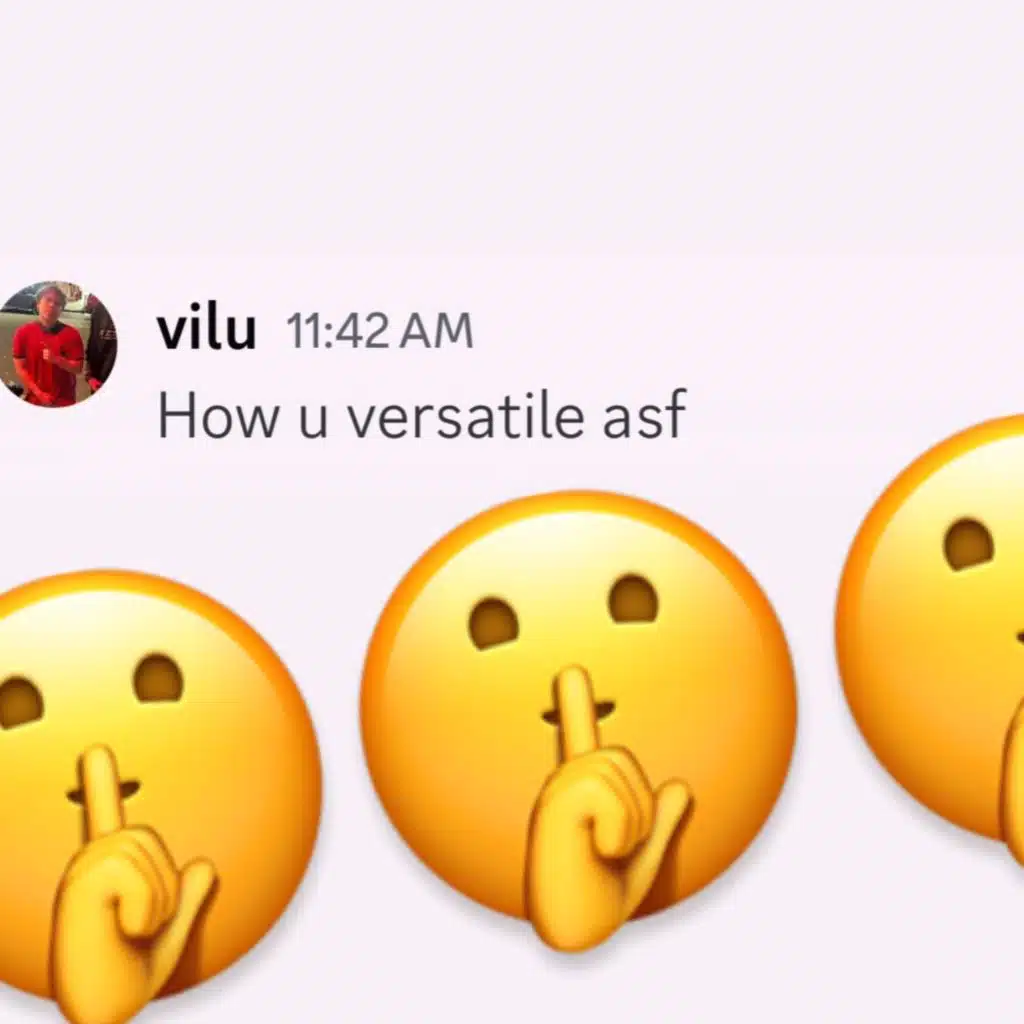Open vilu's profile avatar picture
The image size is (1024, 1024).
click(57, 344)
